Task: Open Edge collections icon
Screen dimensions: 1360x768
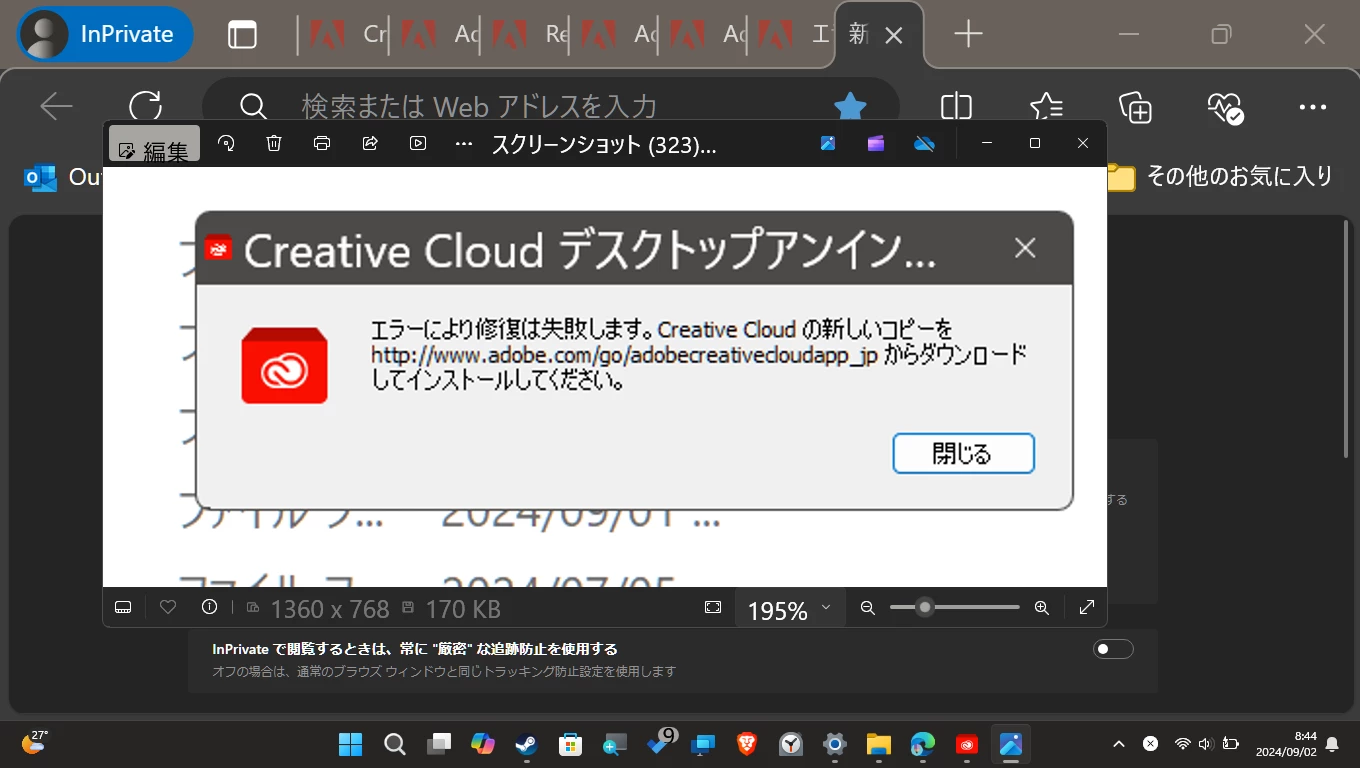Action: pyautogui.click(x=1135, y=106)
